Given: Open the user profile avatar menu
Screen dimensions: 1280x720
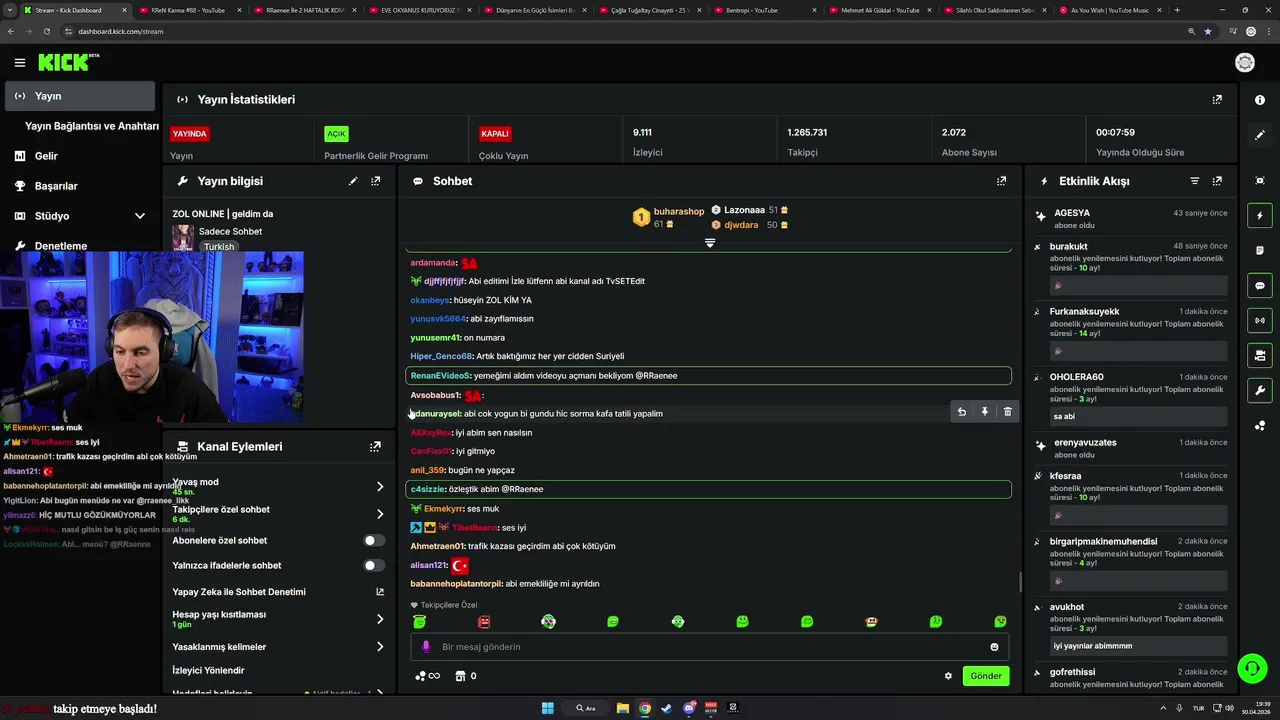Looking at the screenshot, I should (x=1245, y=63).
